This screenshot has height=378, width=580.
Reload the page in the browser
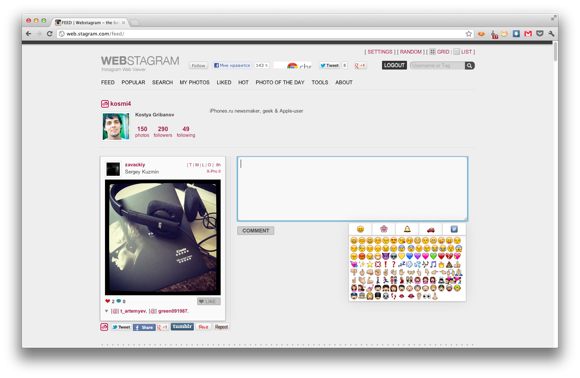click(49, 34)
